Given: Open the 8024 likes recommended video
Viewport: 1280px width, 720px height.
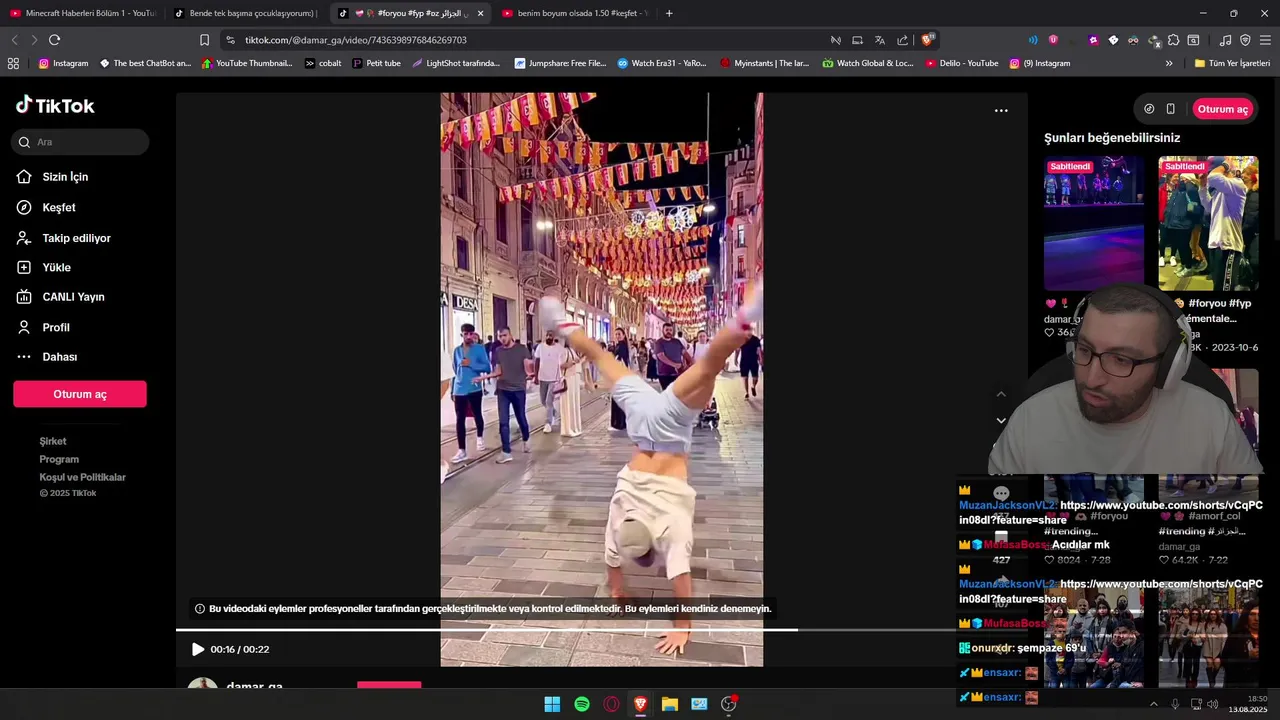Looking at the screenshot, I should click(1094, 490).
